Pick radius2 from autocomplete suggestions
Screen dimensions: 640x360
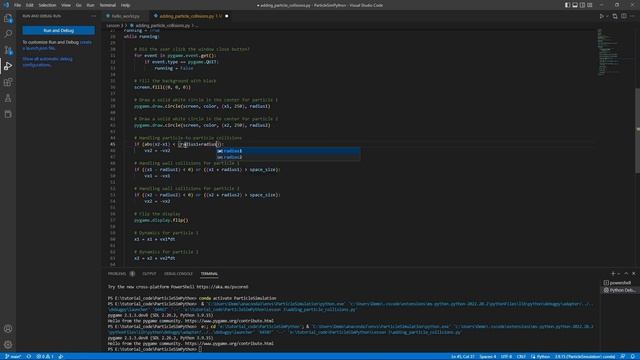click(x=288, y=157)
